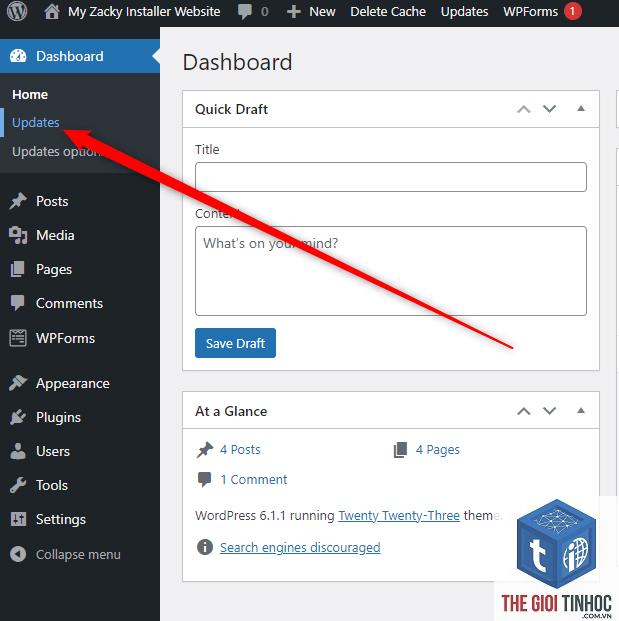Open Updates options submenu item
Screen dimensions: 619x621
(x=56, y=152)
